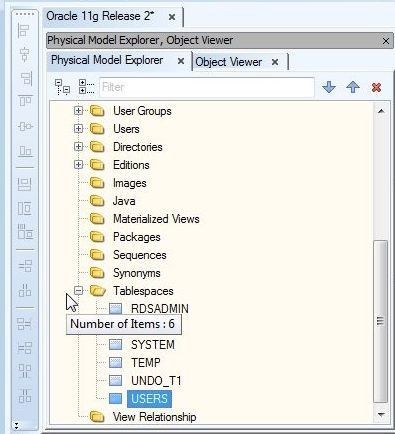
Task: Select the Materialized Views item
Action: (156, 219)
